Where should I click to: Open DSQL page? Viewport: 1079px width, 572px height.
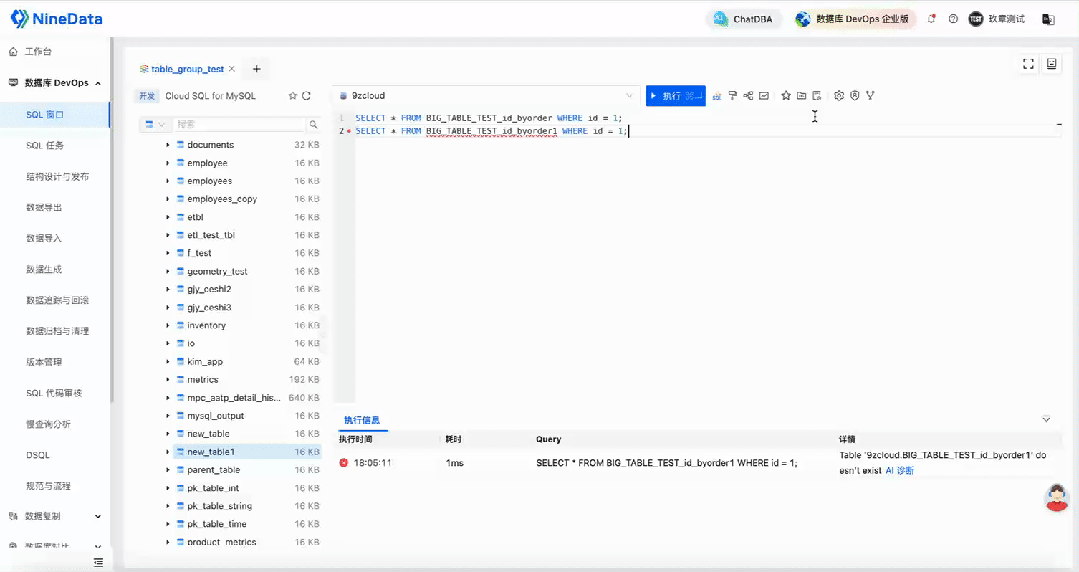point(38,455)
